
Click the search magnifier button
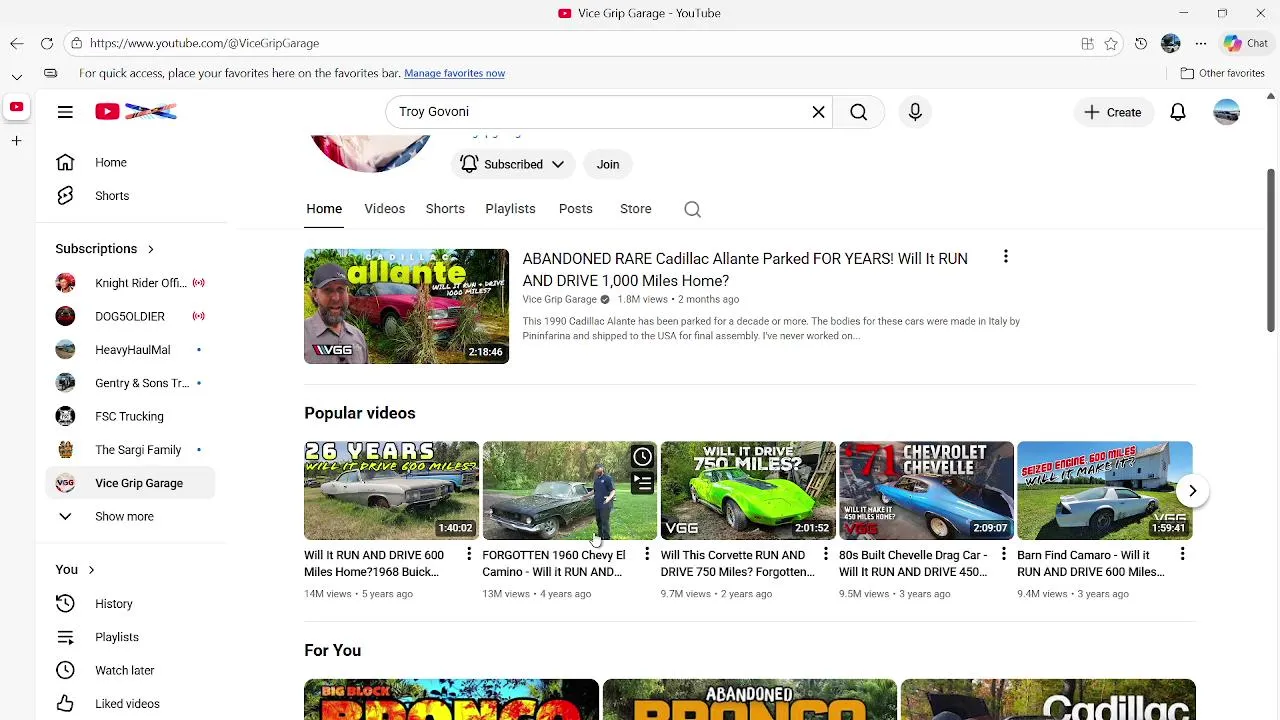[x=858, y=112]
